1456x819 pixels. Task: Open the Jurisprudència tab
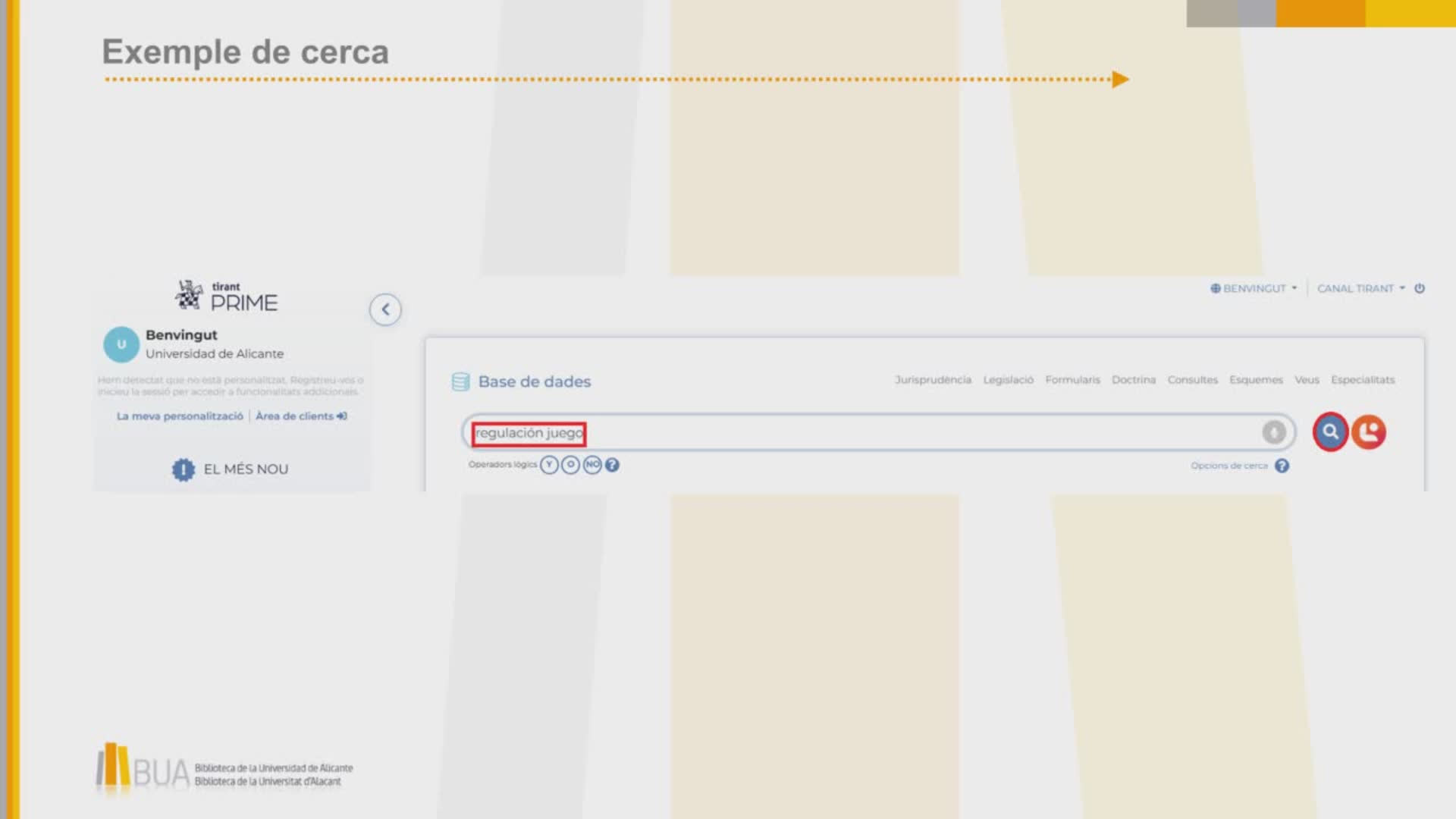933,380
